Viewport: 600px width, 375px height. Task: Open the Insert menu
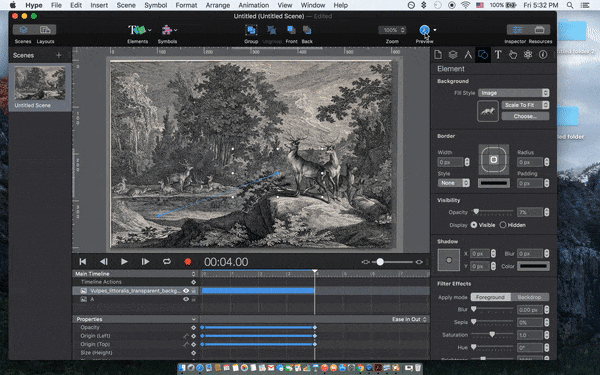point(99,5)
